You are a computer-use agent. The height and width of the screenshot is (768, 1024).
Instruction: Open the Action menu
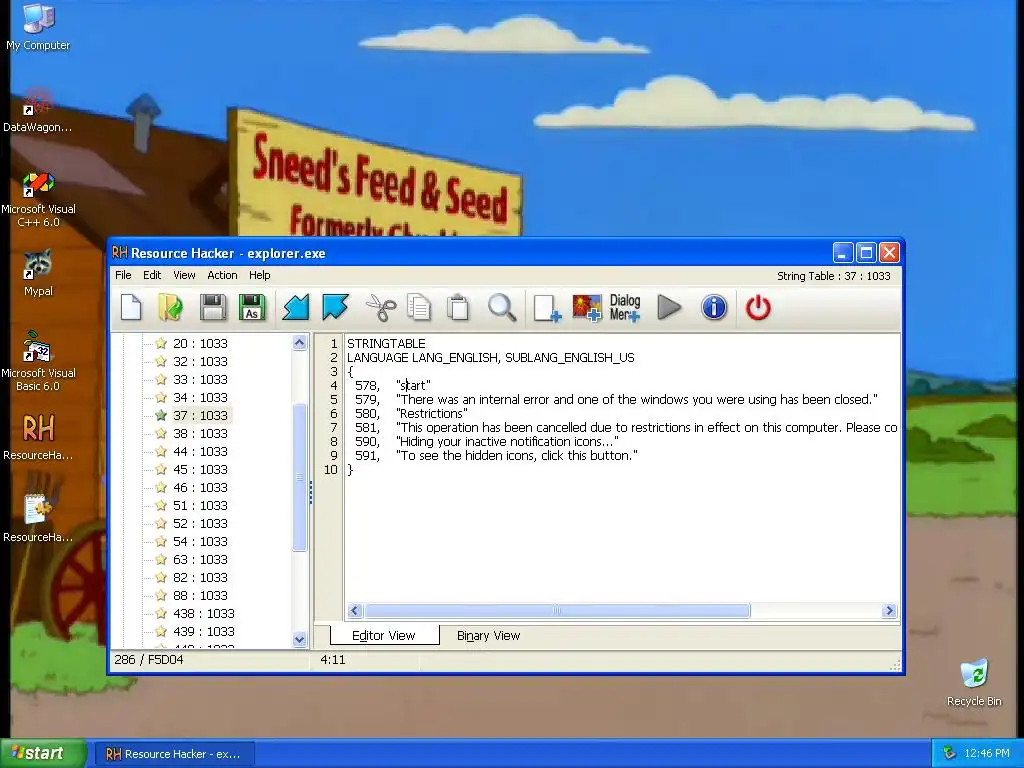coord(222,275)
